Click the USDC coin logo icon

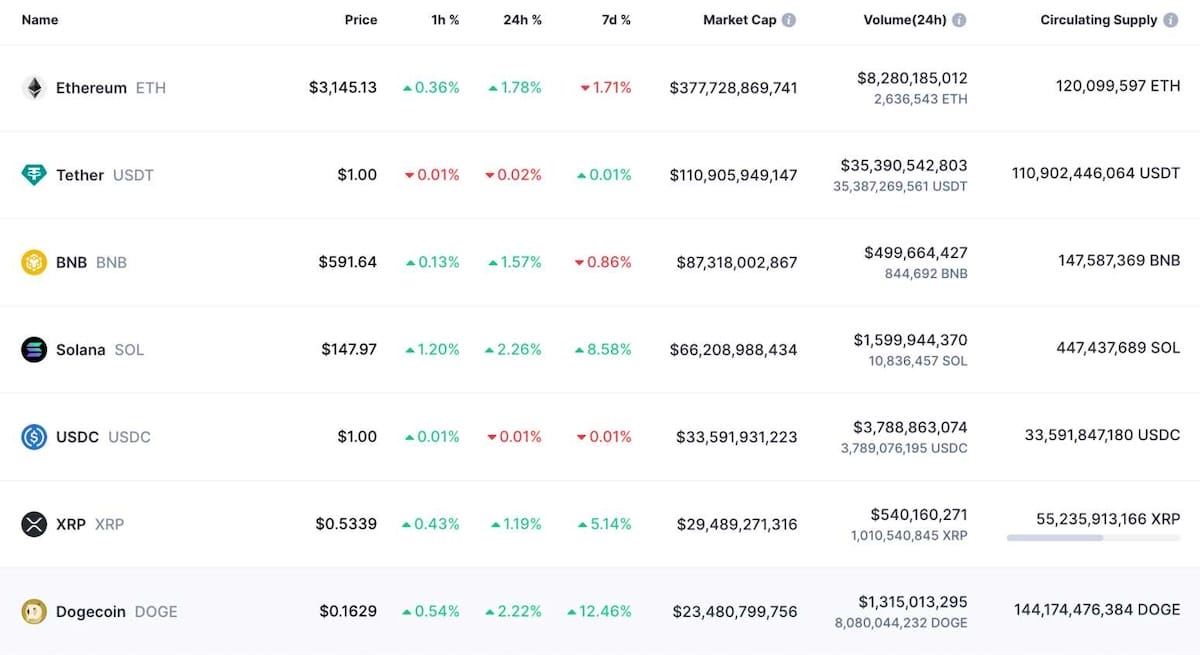pos(34,437)
